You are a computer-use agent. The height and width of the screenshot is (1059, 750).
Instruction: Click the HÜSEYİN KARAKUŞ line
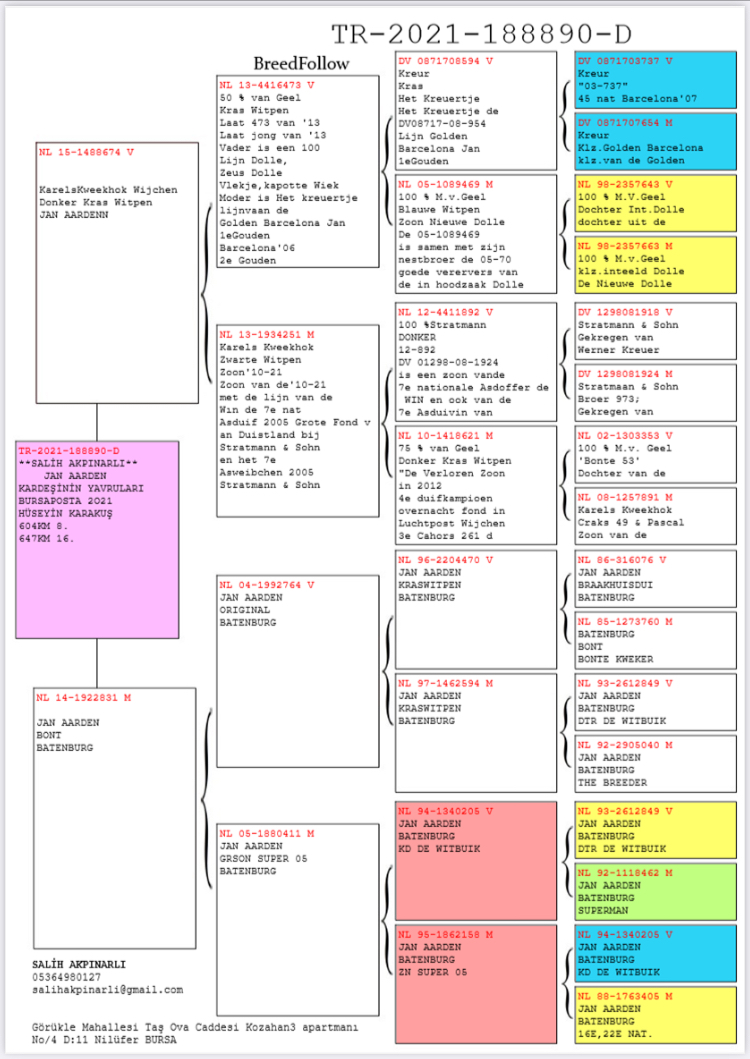tap(66, 513)
